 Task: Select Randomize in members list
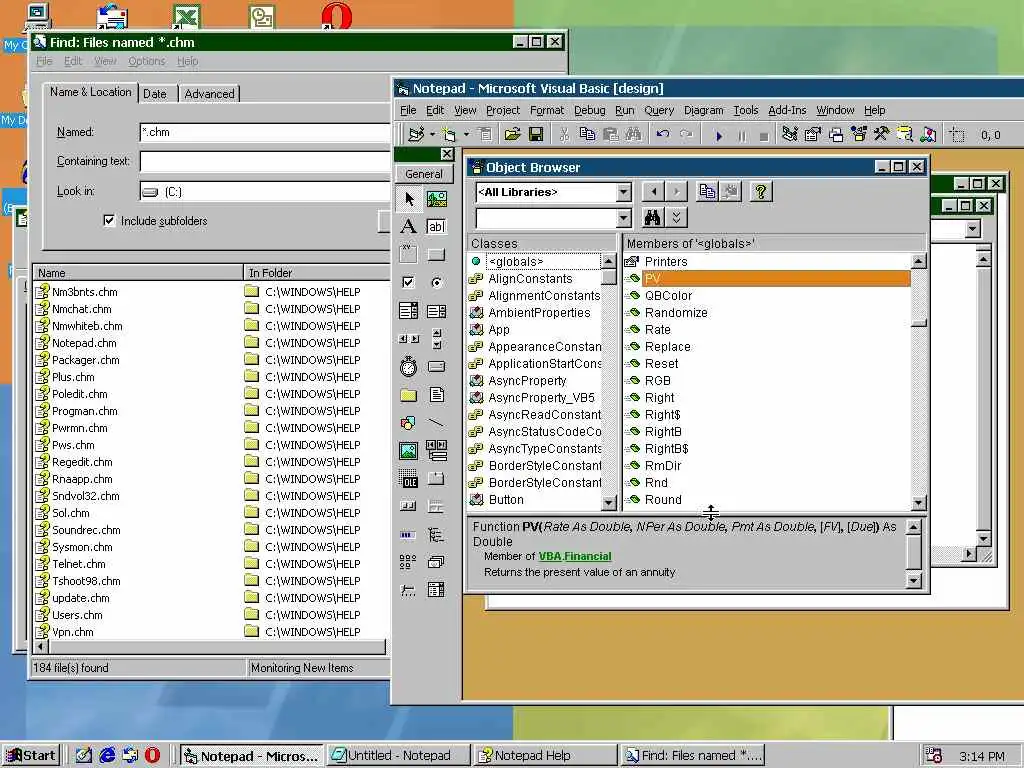[x=676, y=313]
